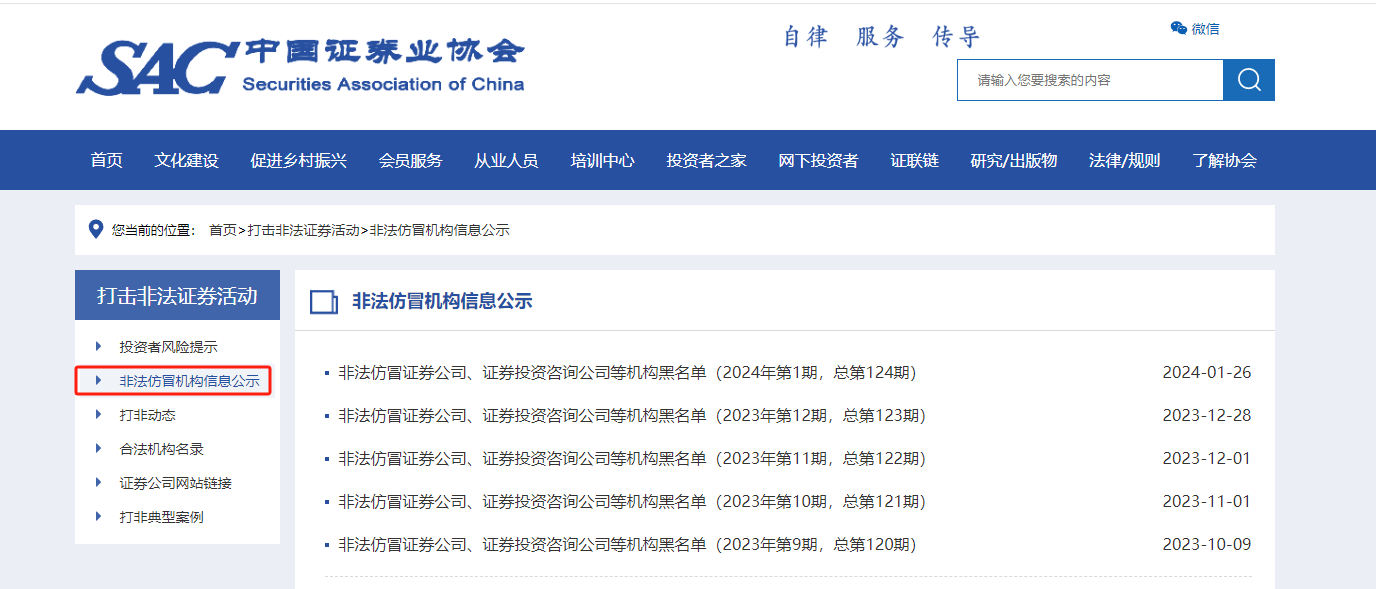Open 法律/规则 navigation menu item
The width and height of the screenshot is (1376, 589).
tap(1124, 160)
